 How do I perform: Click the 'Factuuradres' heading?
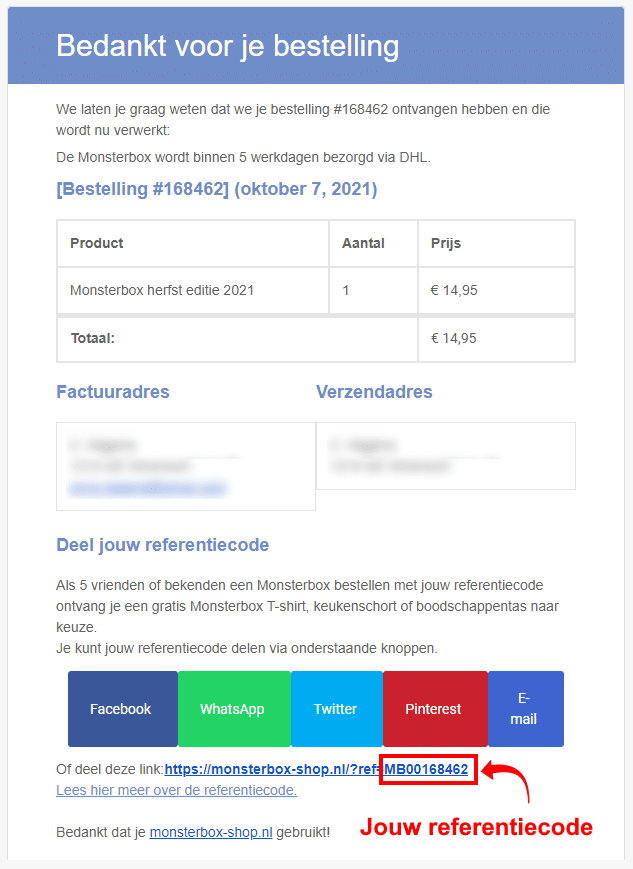113,392
